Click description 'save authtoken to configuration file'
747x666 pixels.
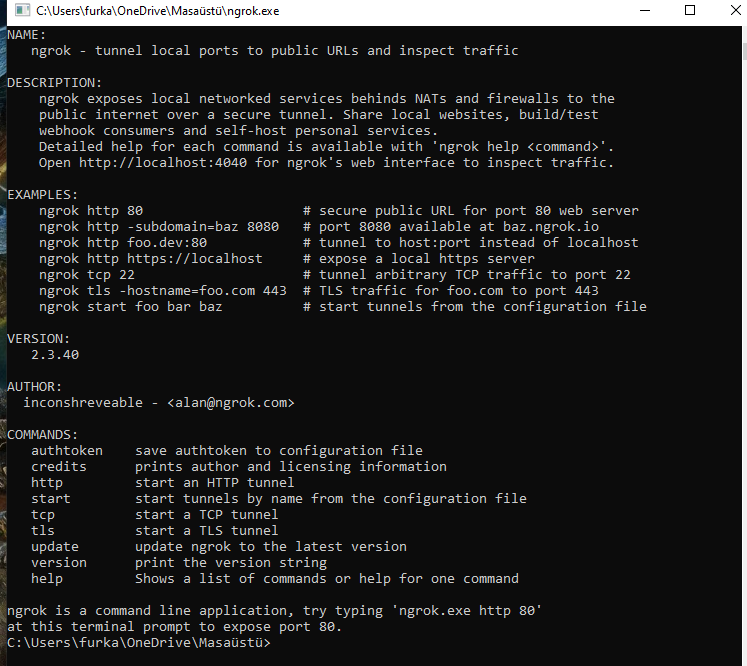(x=279, y=451)
